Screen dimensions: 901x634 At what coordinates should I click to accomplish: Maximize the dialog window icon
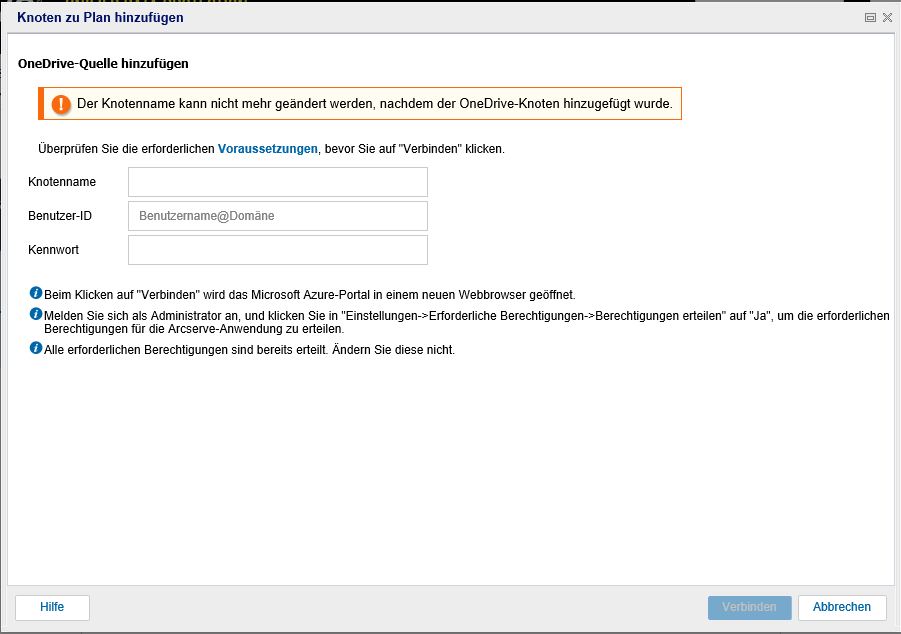[x=871, y=18]
